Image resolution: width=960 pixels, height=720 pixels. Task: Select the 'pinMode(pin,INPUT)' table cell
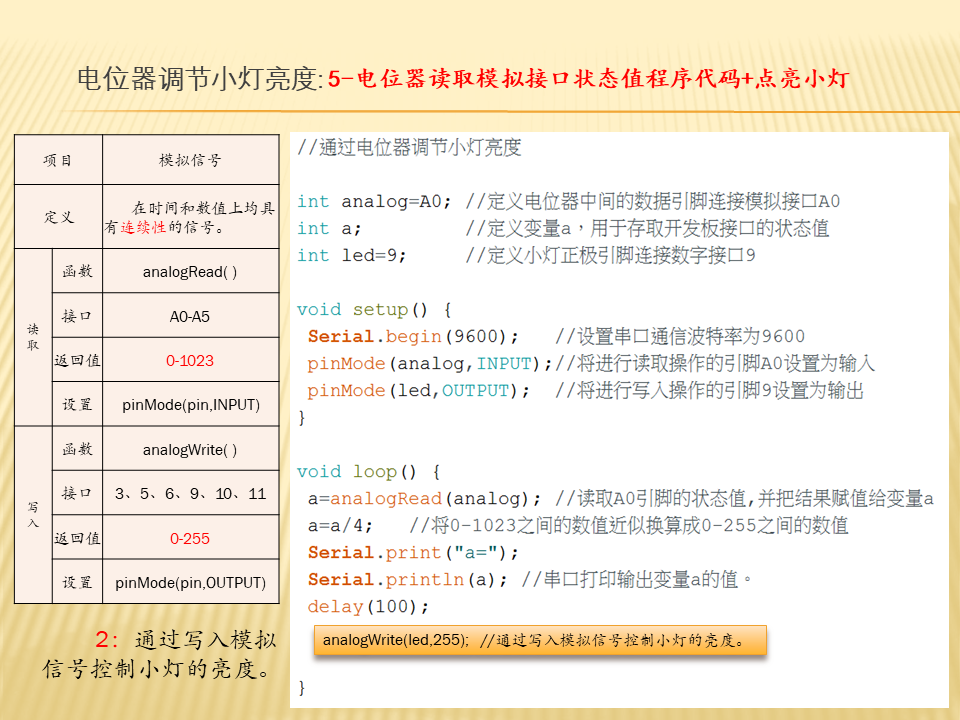[190, 405]
